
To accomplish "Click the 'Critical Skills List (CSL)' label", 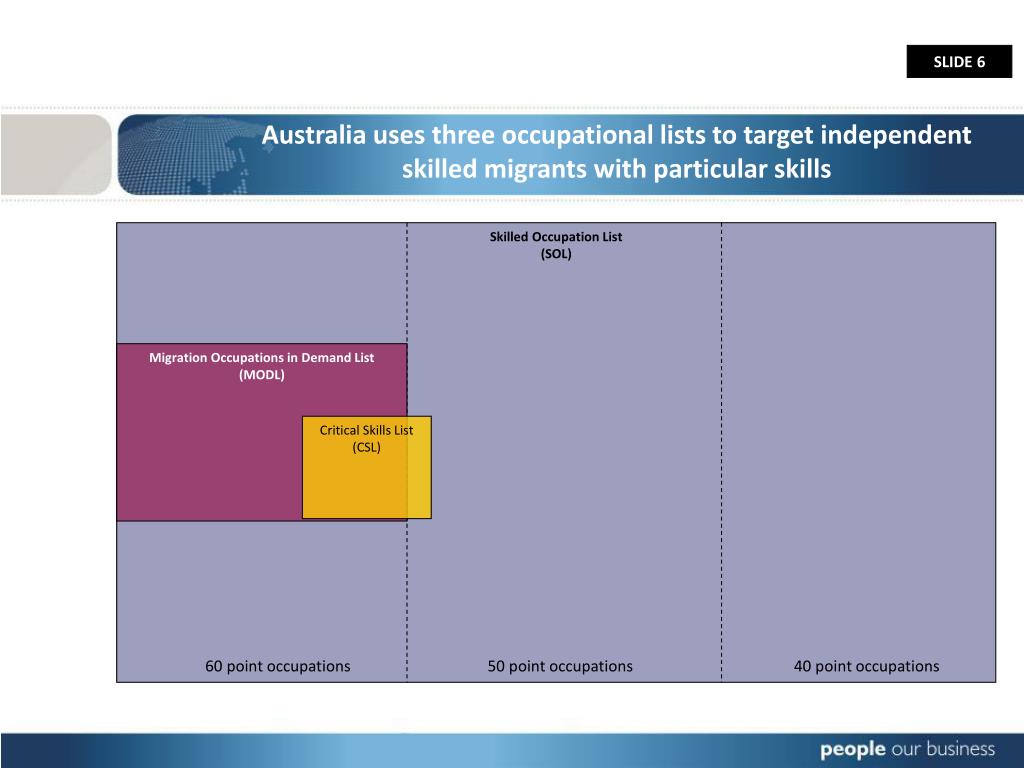I will pos(366,438).
